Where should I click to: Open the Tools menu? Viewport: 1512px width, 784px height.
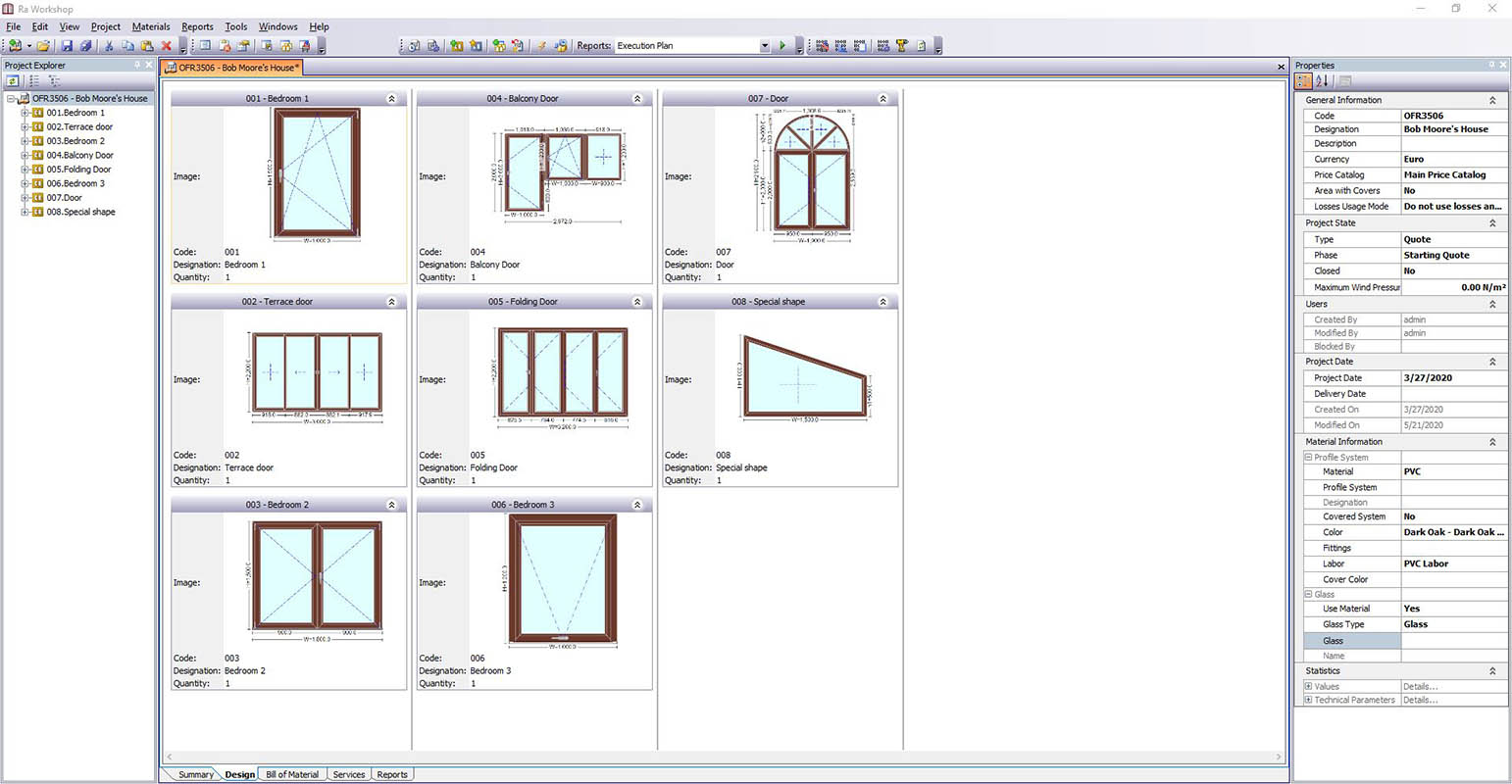(x=236, y=26)
